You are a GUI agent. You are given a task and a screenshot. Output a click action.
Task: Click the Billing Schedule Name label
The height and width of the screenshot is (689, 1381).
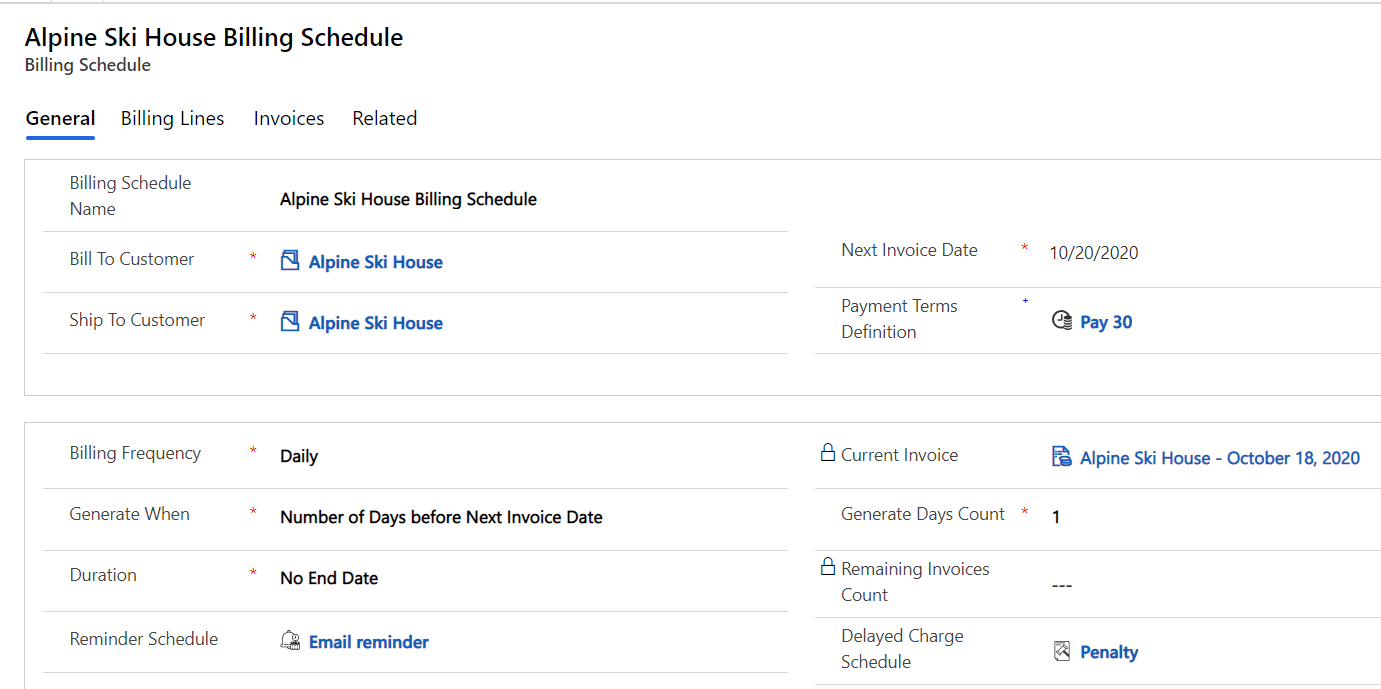[130, 196]
